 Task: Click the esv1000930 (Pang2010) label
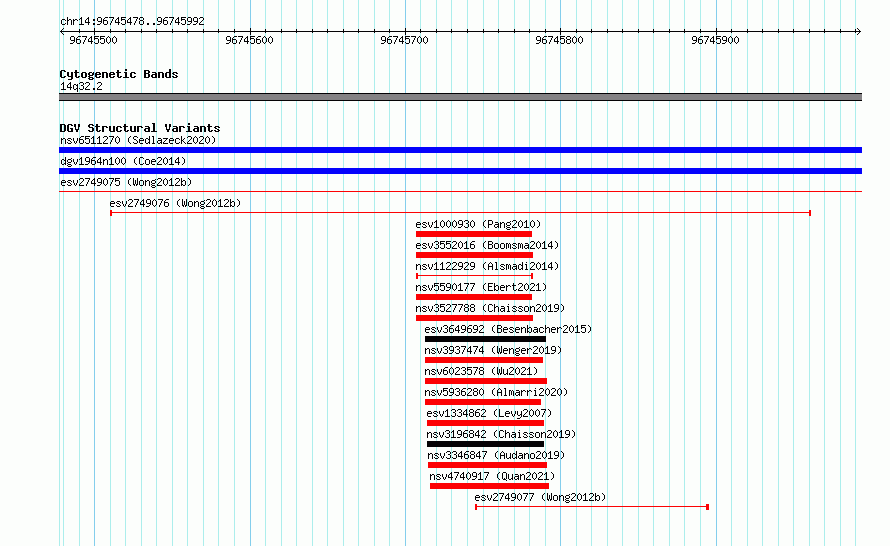(x=478, y=224)
